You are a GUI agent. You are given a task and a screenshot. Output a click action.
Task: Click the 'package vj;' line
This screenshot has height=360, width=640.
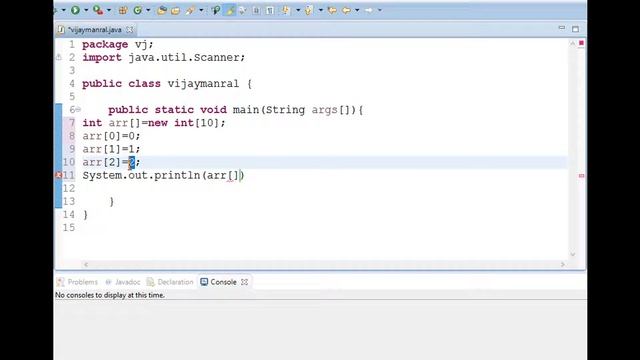pyautogui.click(x=118, y=44)
